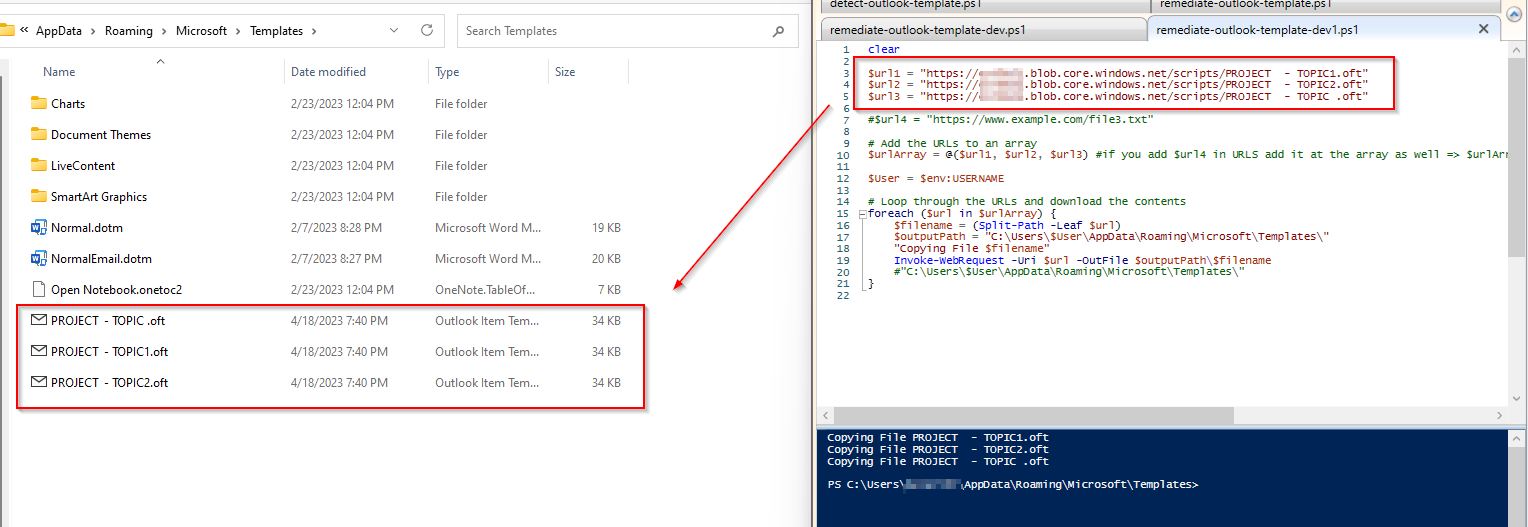Click the Charts folder icon
The width and height of the screenshot is (1528, 527).
39,103
